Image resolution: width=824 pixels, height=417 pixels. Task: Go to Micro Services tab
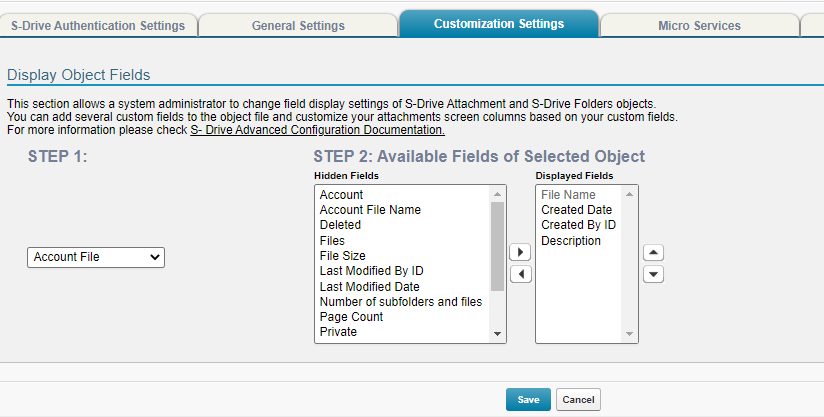point(699,25)
